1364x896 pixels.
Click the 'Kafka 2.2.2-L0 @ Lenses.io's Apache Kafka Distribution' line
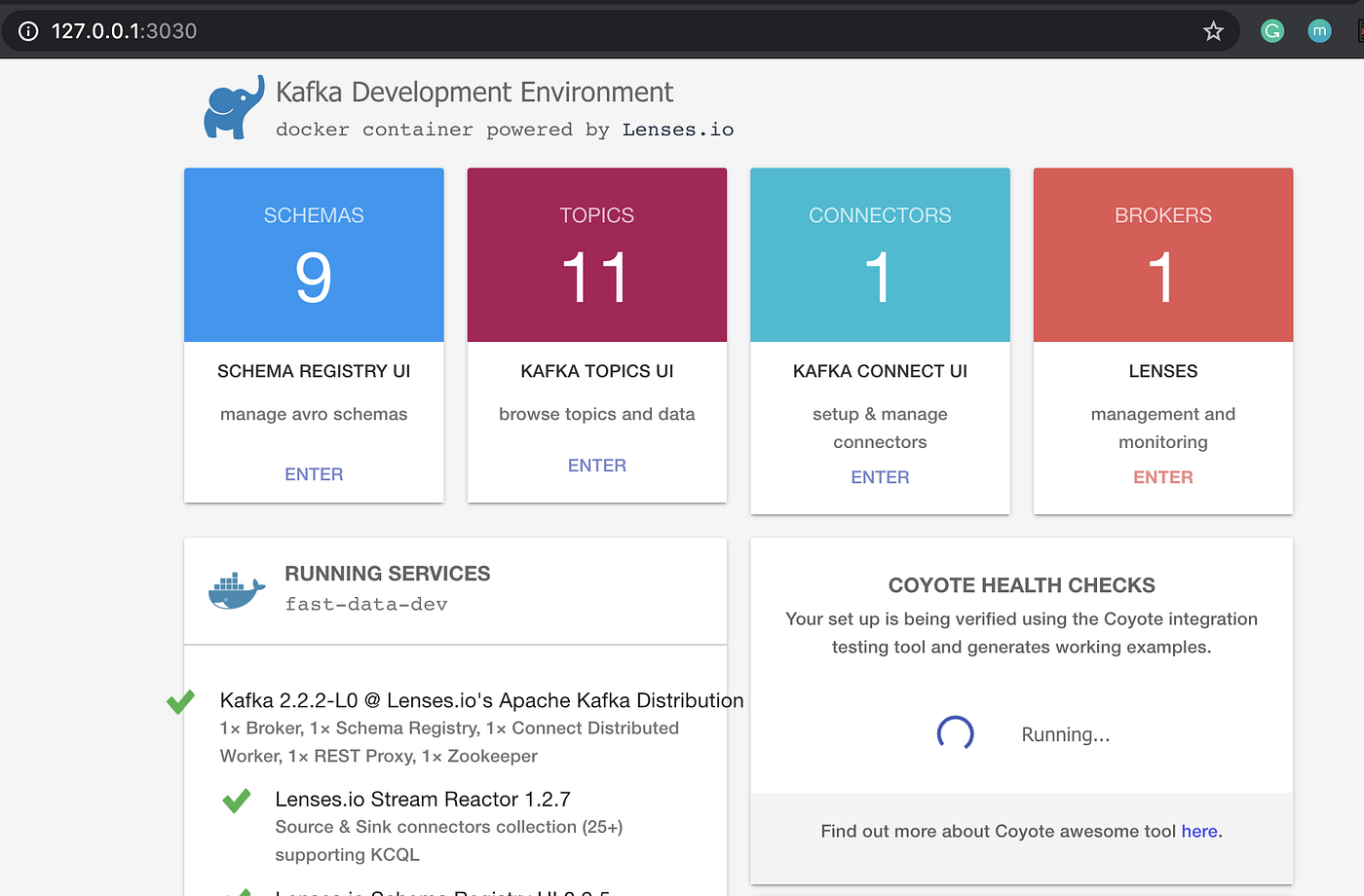click(x=481, y=700)
